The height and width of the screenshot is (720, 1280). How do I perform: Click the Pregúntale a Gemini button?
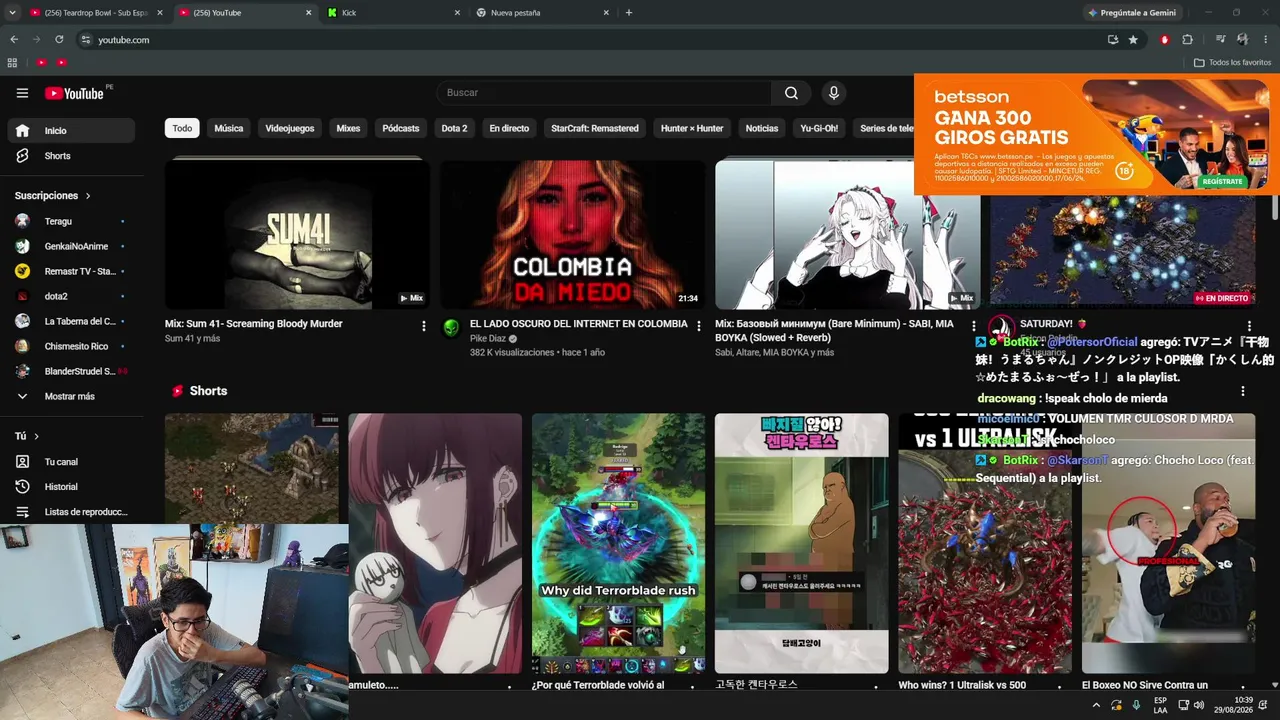pyautogui.click(x=1134, y=13)
